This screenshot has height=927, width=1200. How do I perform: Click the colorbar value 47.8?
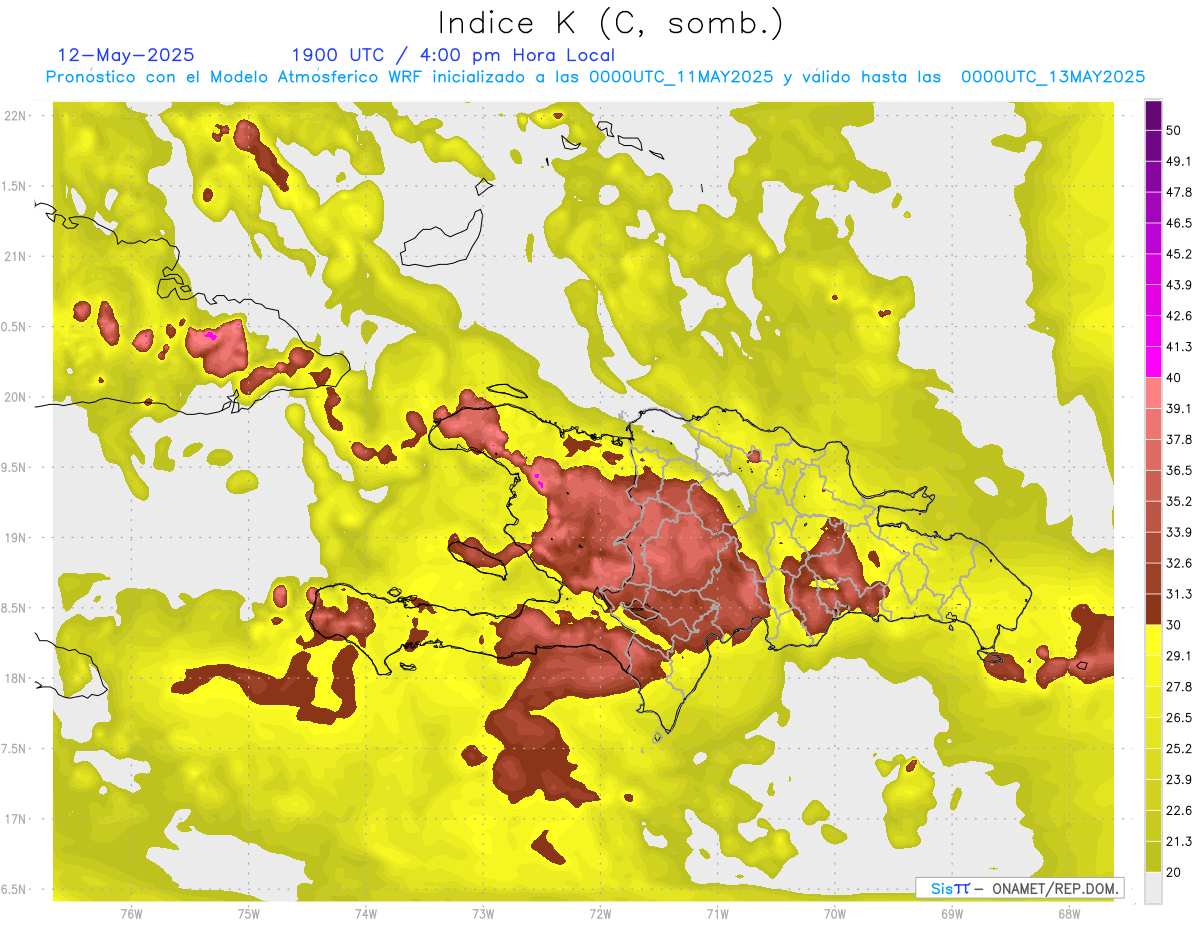tap(1179, 192)
